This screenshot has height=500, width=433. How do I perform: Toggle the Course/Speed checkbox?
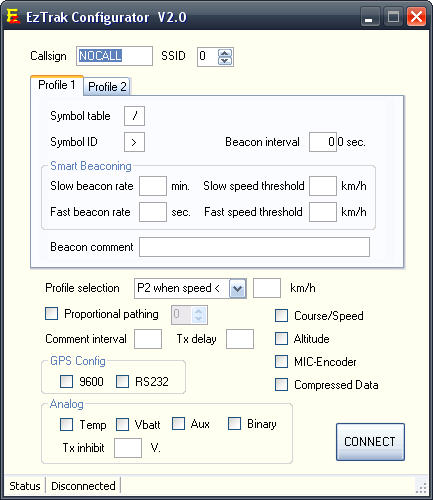281,316
